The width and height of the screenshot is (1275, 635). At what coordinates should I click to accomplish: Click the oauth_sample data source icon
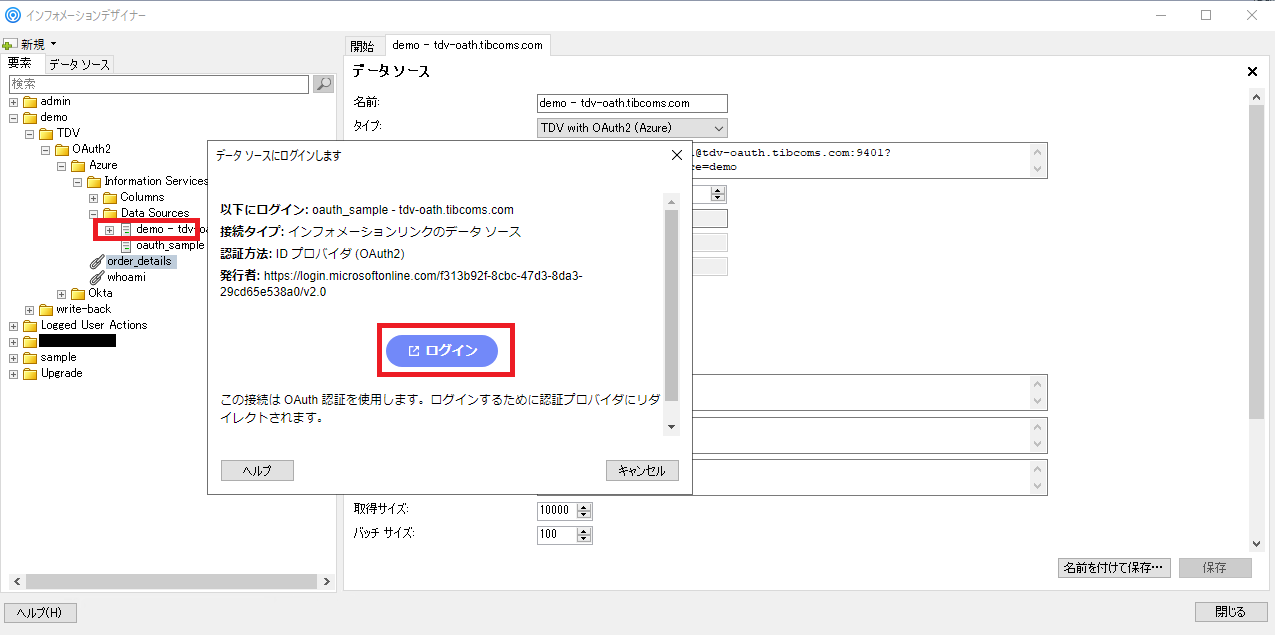click(126, 246)
